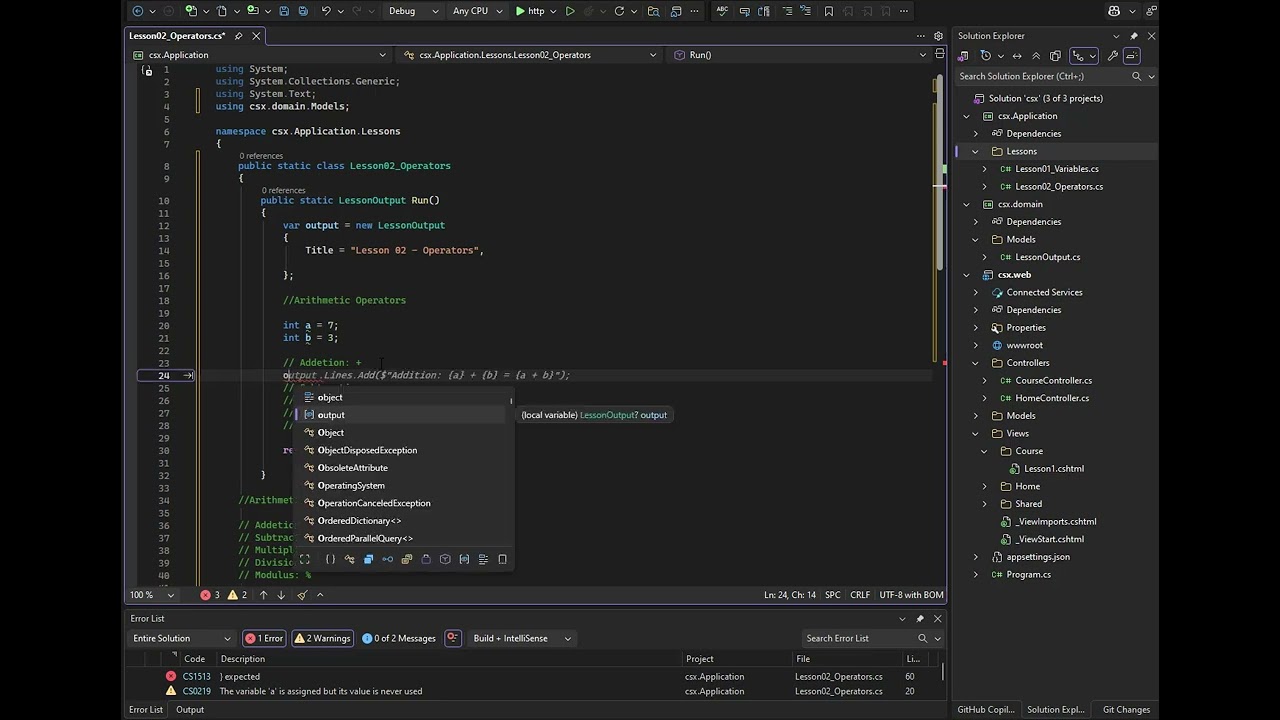Click the UTF-8 with BOM encoding indicator
This screenshot has height=720, width=1280.
click(911, 595)
